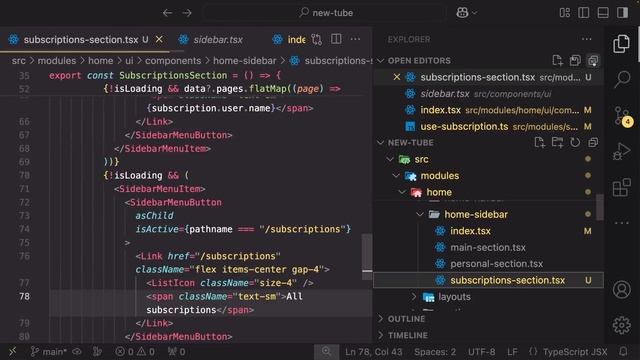
Task: Toggle the secondary side bar
Action: pos(622,13)
